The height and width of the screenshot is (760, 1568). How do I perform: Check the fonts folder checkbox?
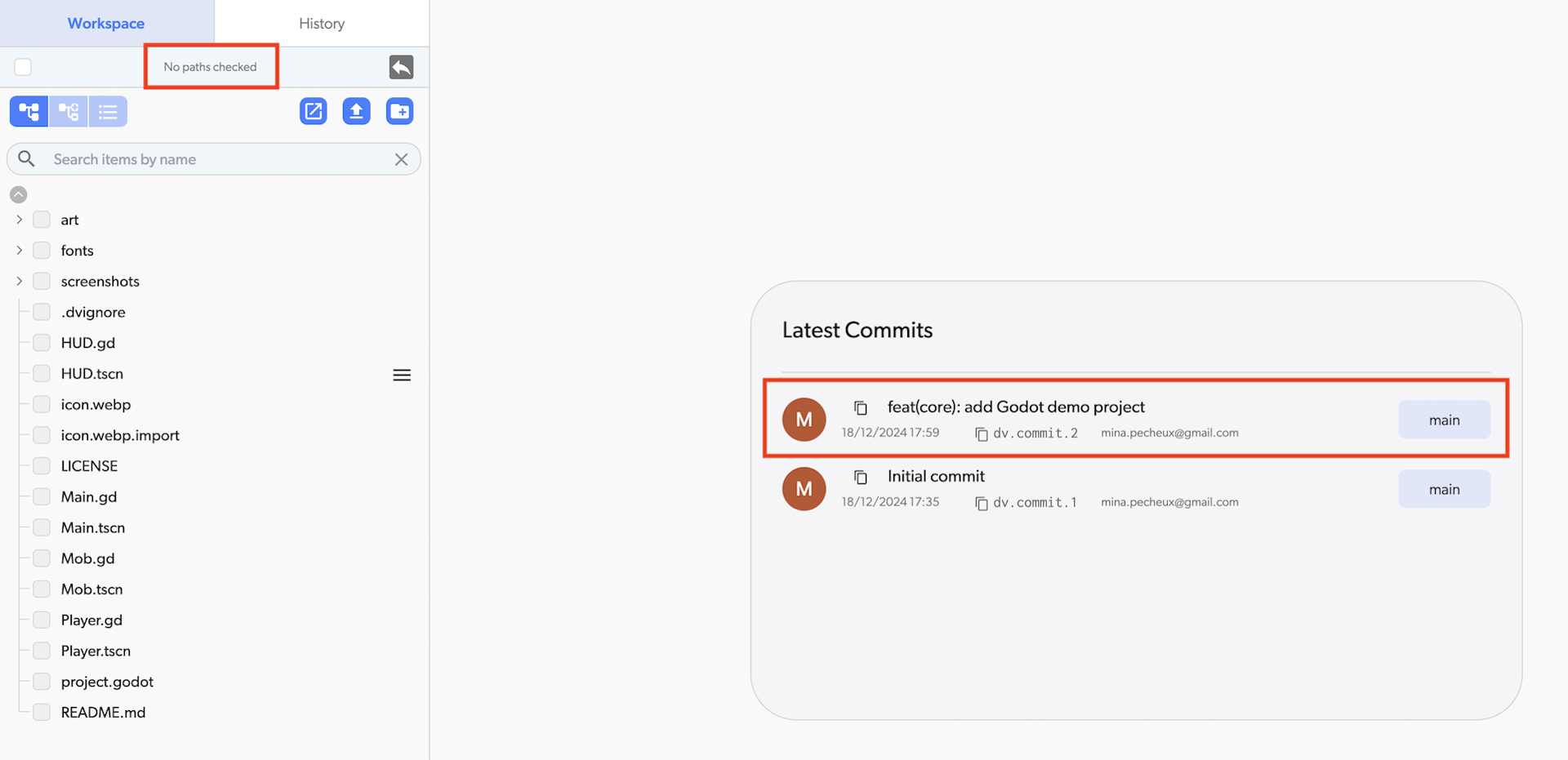42,251
